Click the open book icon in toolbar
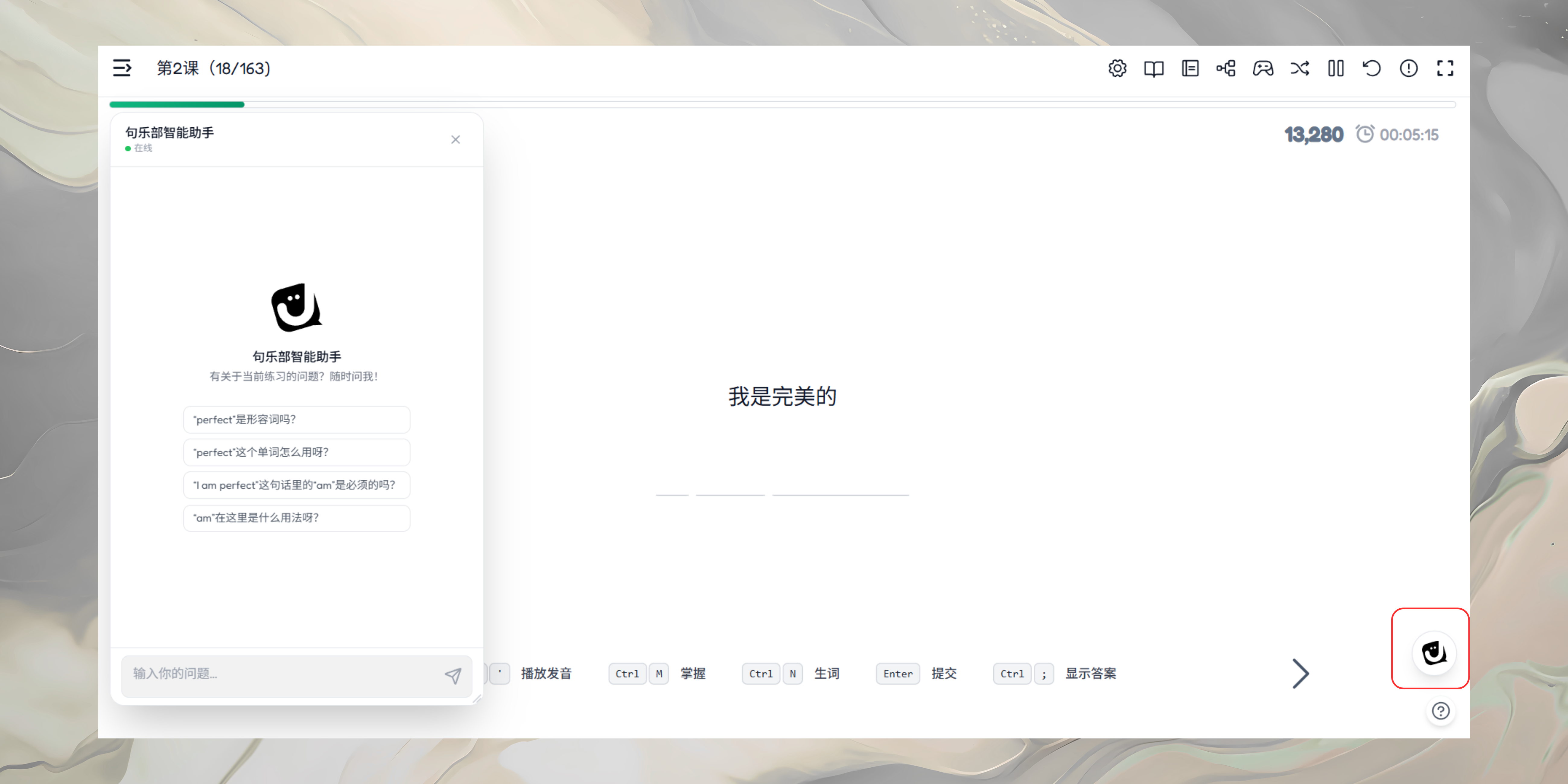This screenshot has height=784, width=1568. pos(1153,68)
